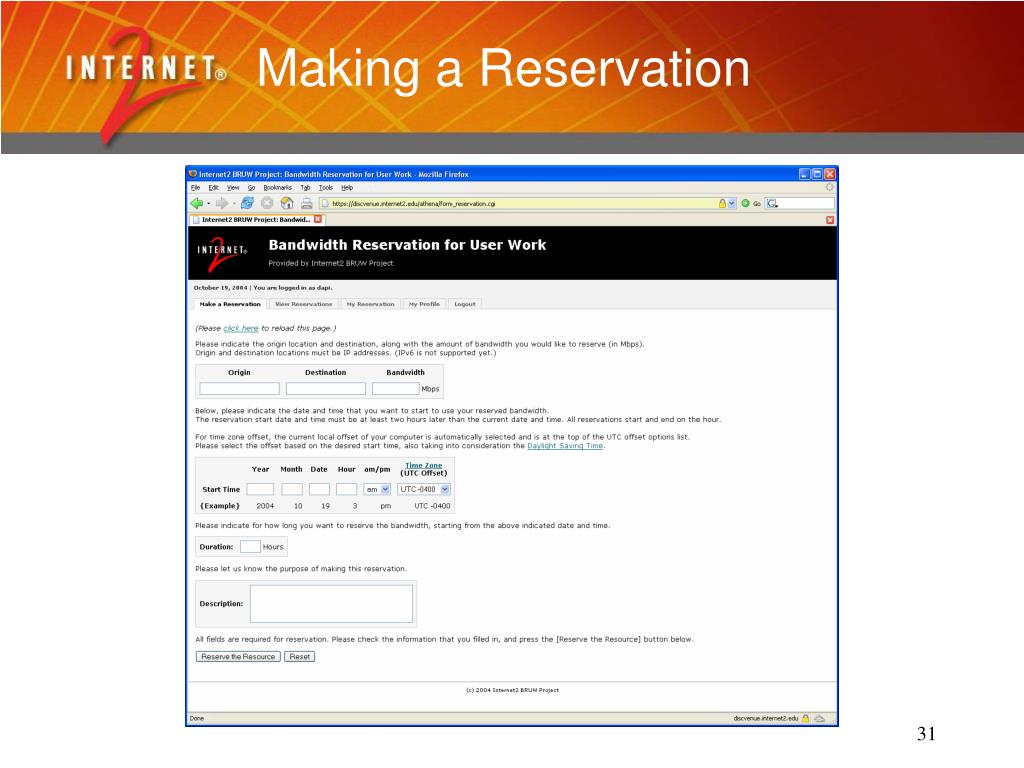
Task: Click into the Origin input field
Action: point(240,389)
